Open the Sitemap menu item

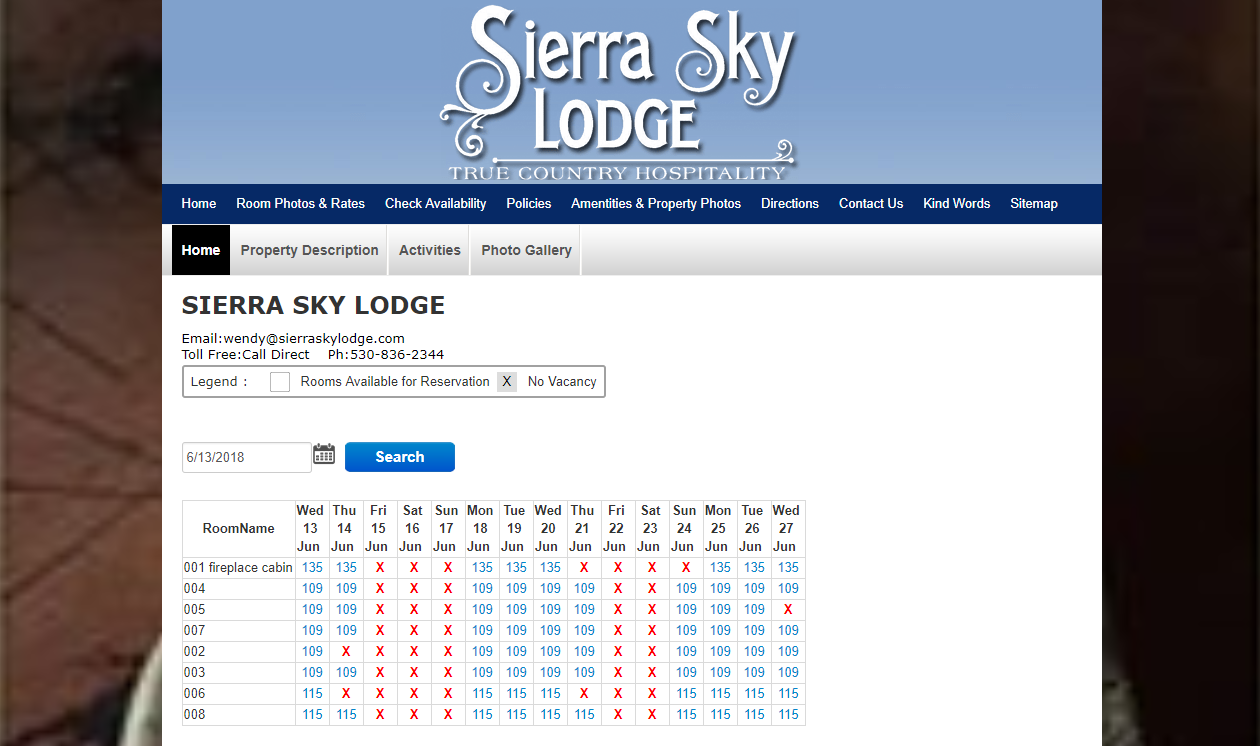click(x=1034, y=203)
